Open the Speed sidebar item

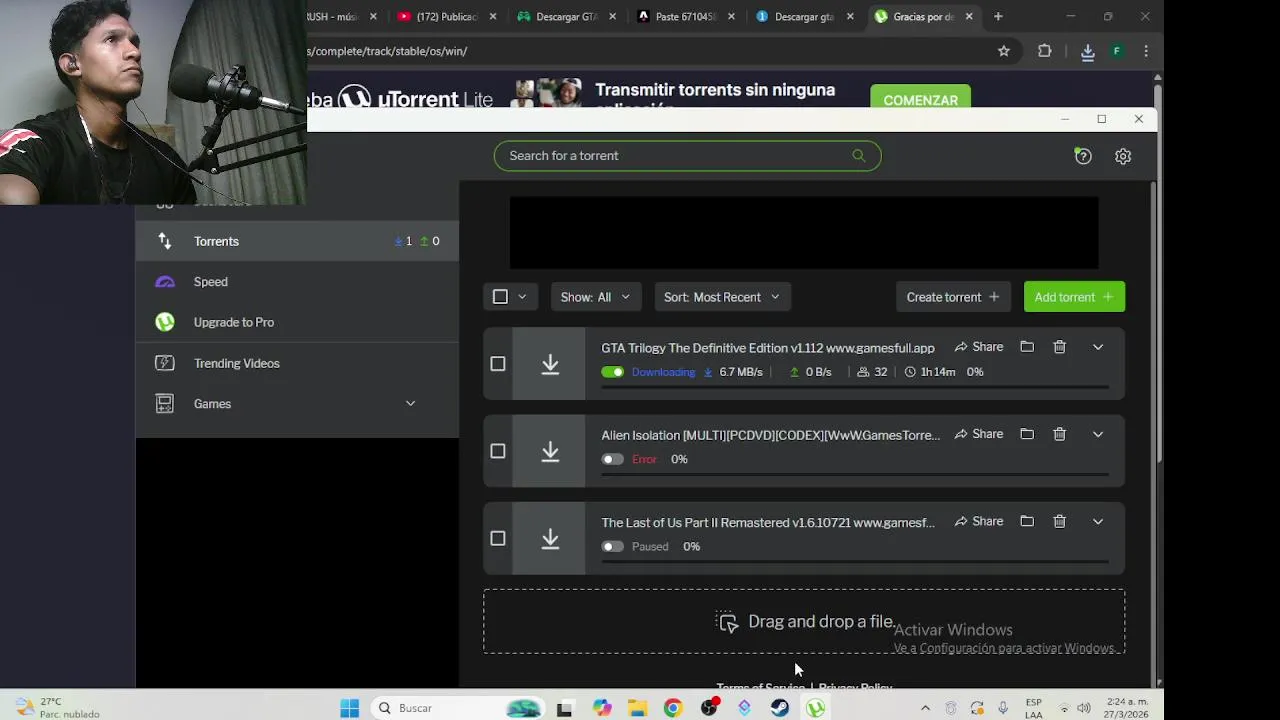pyautogui.click(x=297, y=282)
